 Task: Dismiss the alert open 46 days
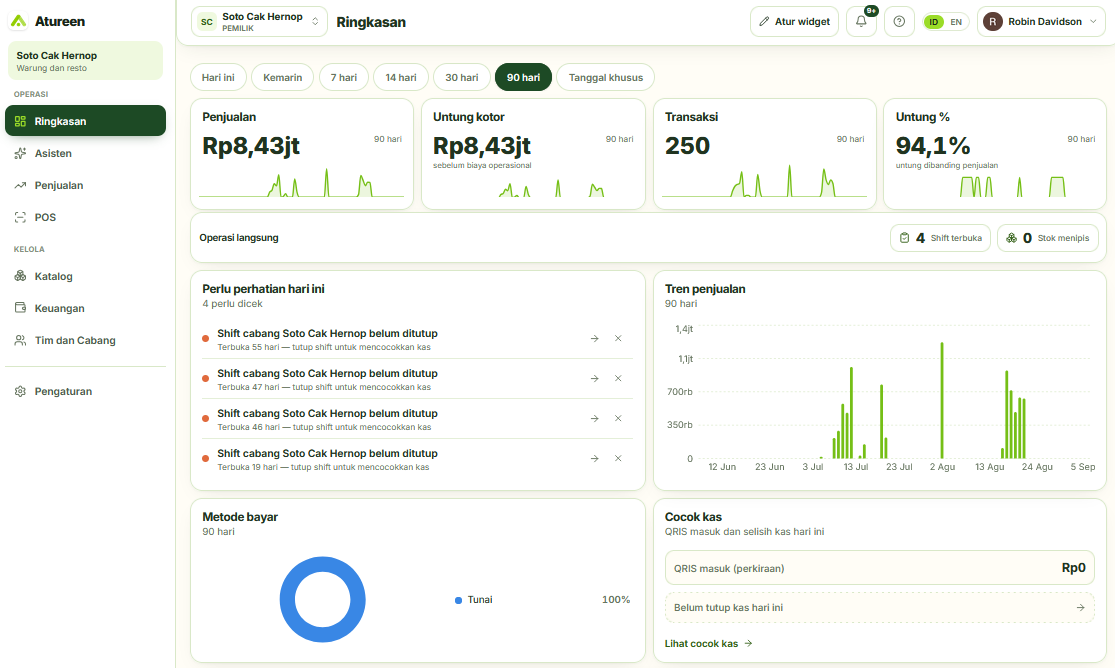pos(618,418)
